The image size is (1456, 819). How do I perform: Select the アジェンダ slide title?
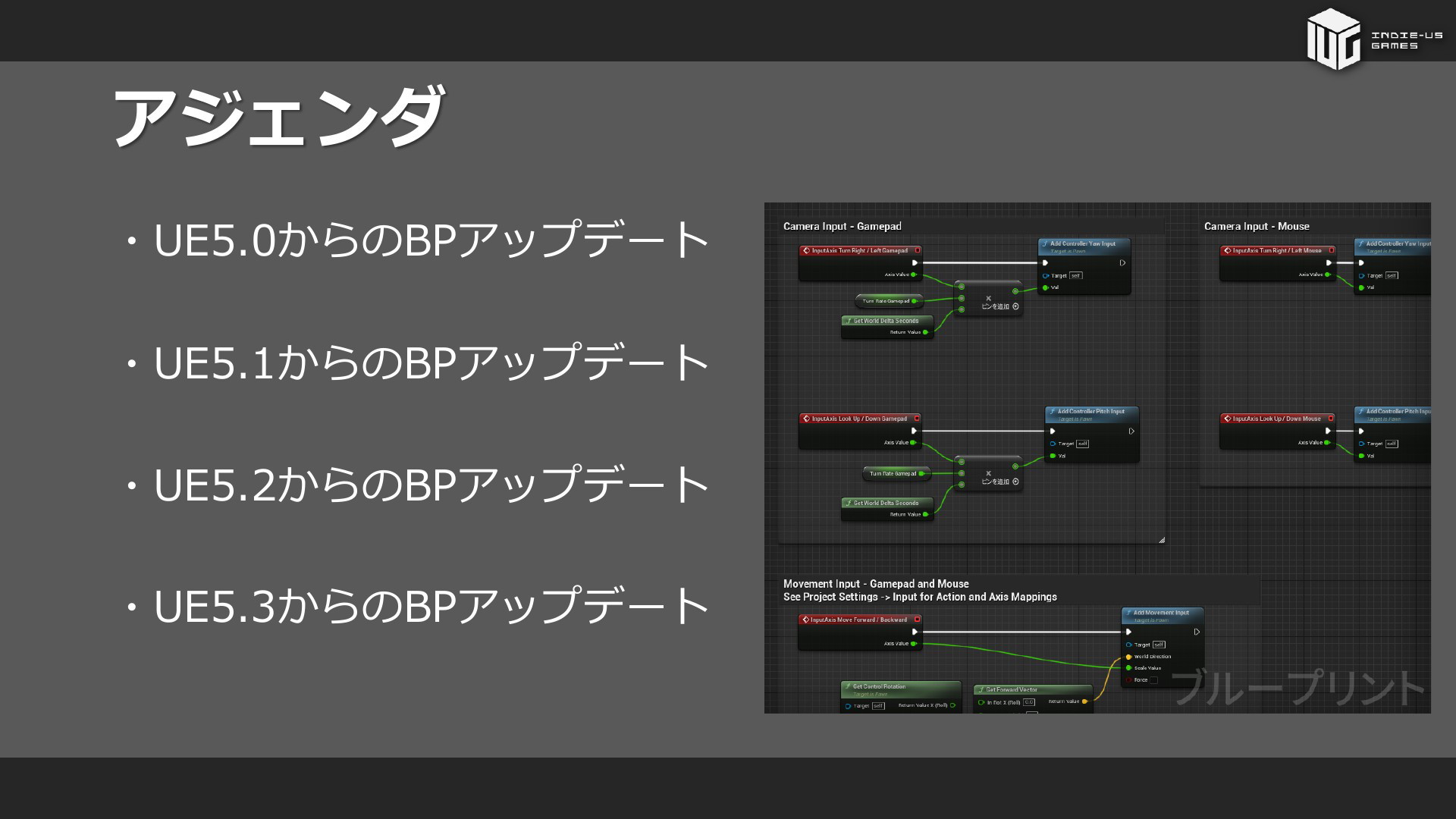(278, 117)
